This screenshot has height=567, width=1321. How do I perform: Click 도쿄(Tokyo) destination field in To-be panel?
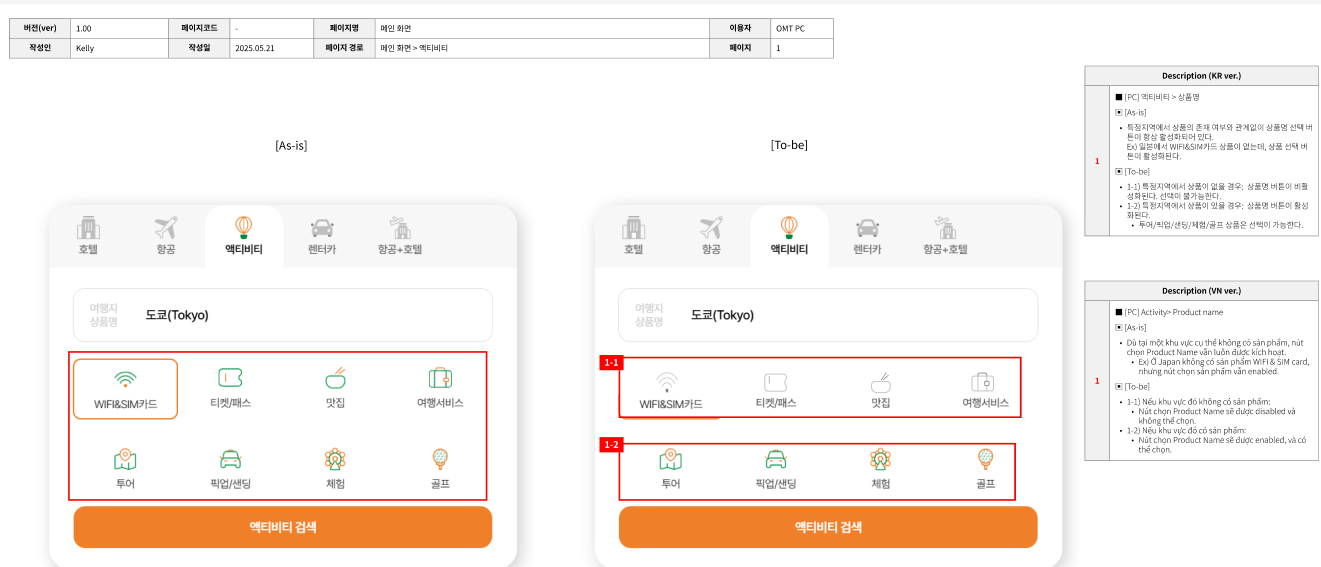[828, 315]
